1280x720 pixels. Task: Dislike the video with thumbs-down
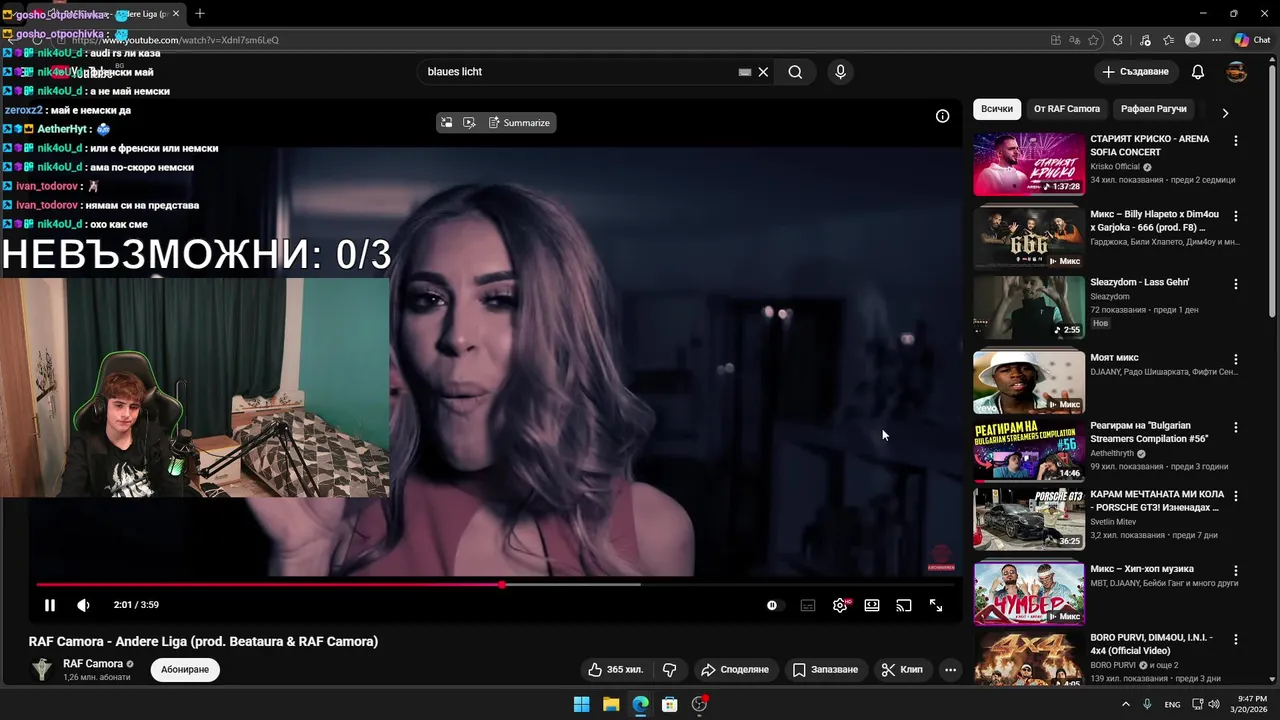(x=670, y=669)
